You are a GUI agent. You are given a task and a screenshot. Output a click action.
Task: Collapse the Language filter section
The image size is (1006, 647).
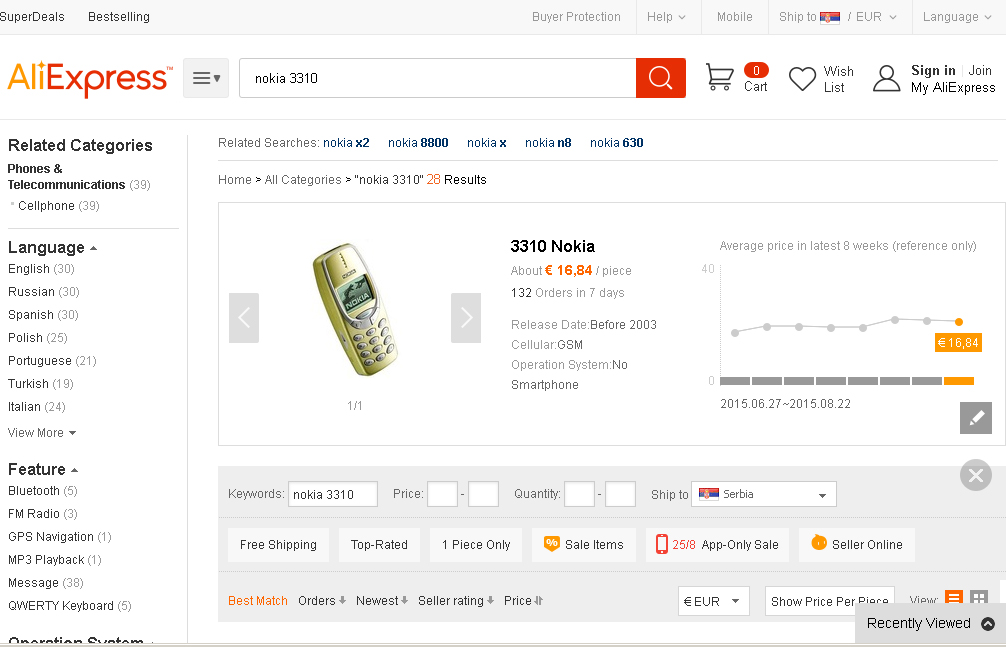click(x=53, y=248)
